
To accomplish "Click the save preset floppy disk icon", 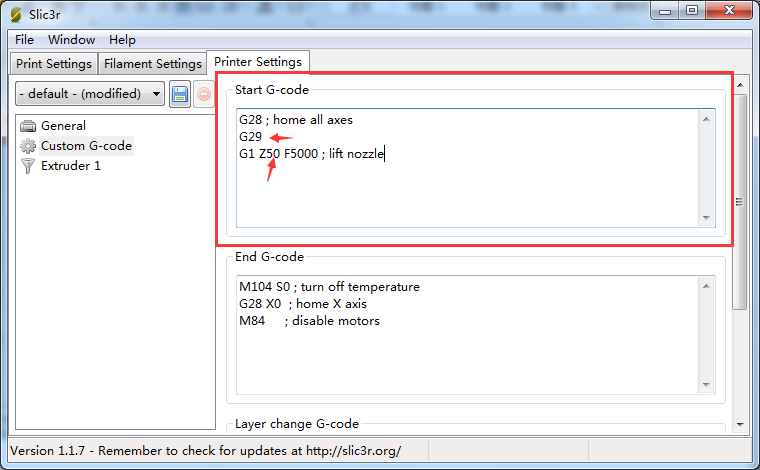I will [x=180, y=94].
